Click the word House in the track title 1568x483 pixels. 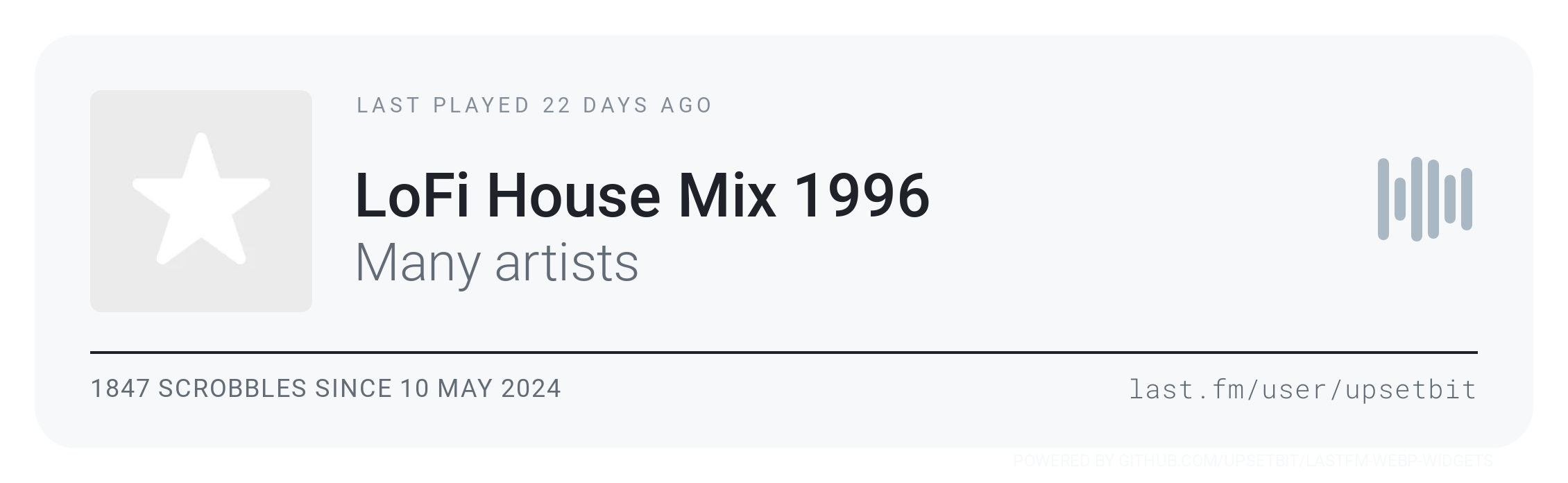coord(573,196)
